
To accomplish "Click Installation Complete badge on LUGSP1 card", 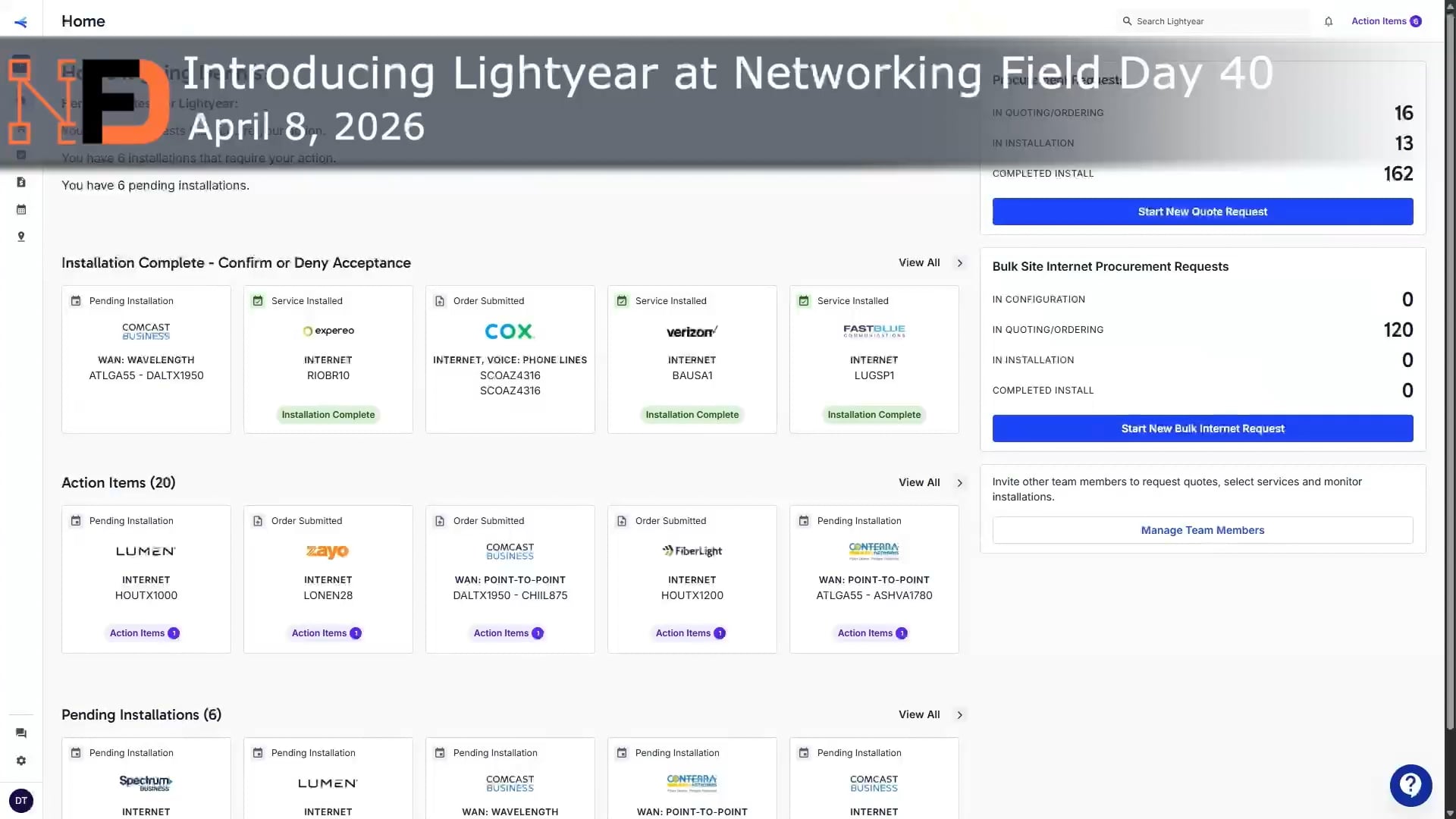I will 874,414.
